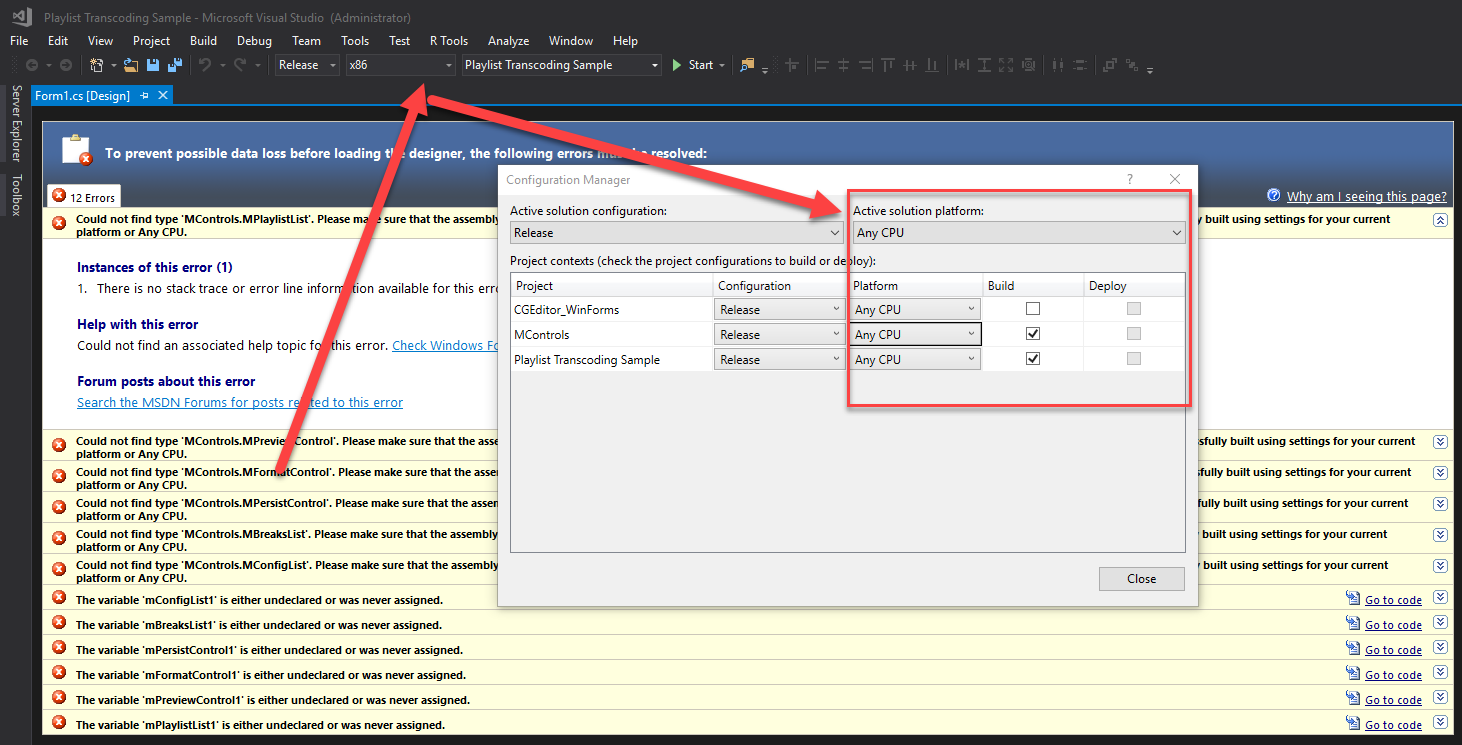Click the Configuration Manager help question mark
Image resolution: width=1462 pixels, height=745 pixels.
pos(1130,179)
